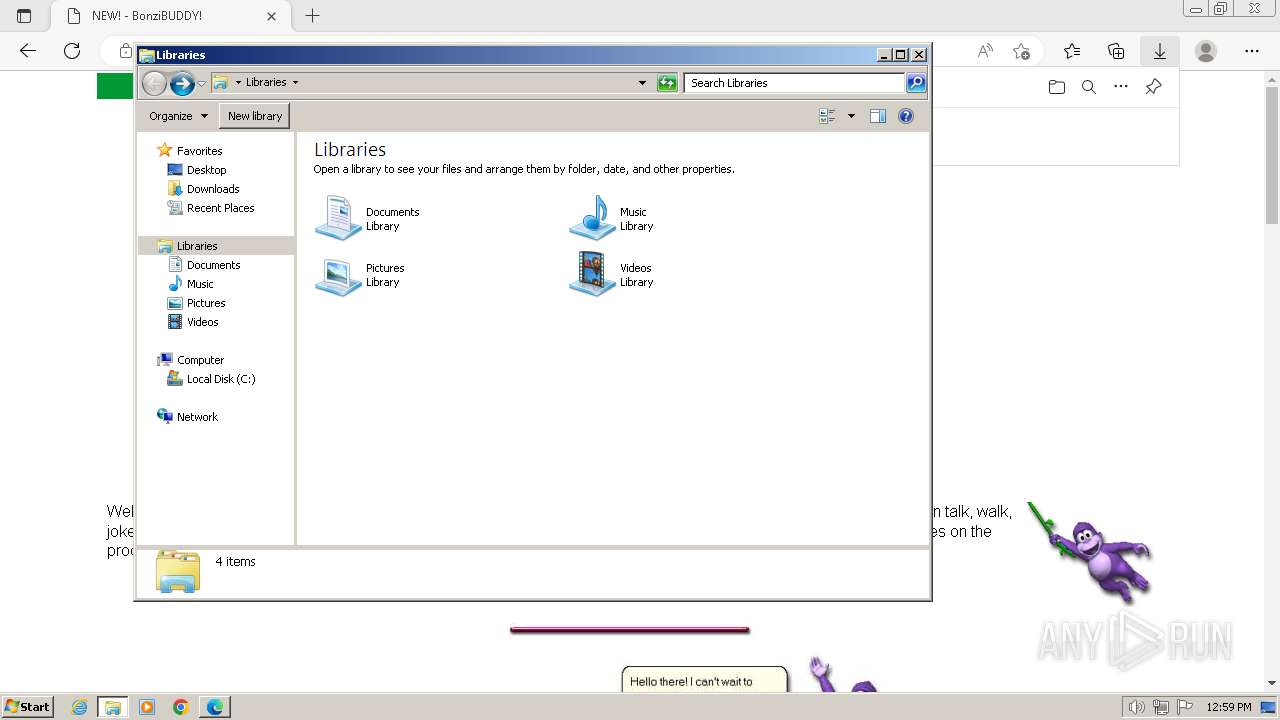Click Microsoft Edge taskbar button

point(215,707)
